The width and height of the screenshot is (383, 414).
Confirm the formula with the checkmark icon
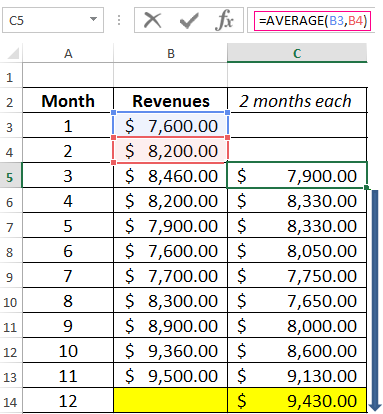189,21
